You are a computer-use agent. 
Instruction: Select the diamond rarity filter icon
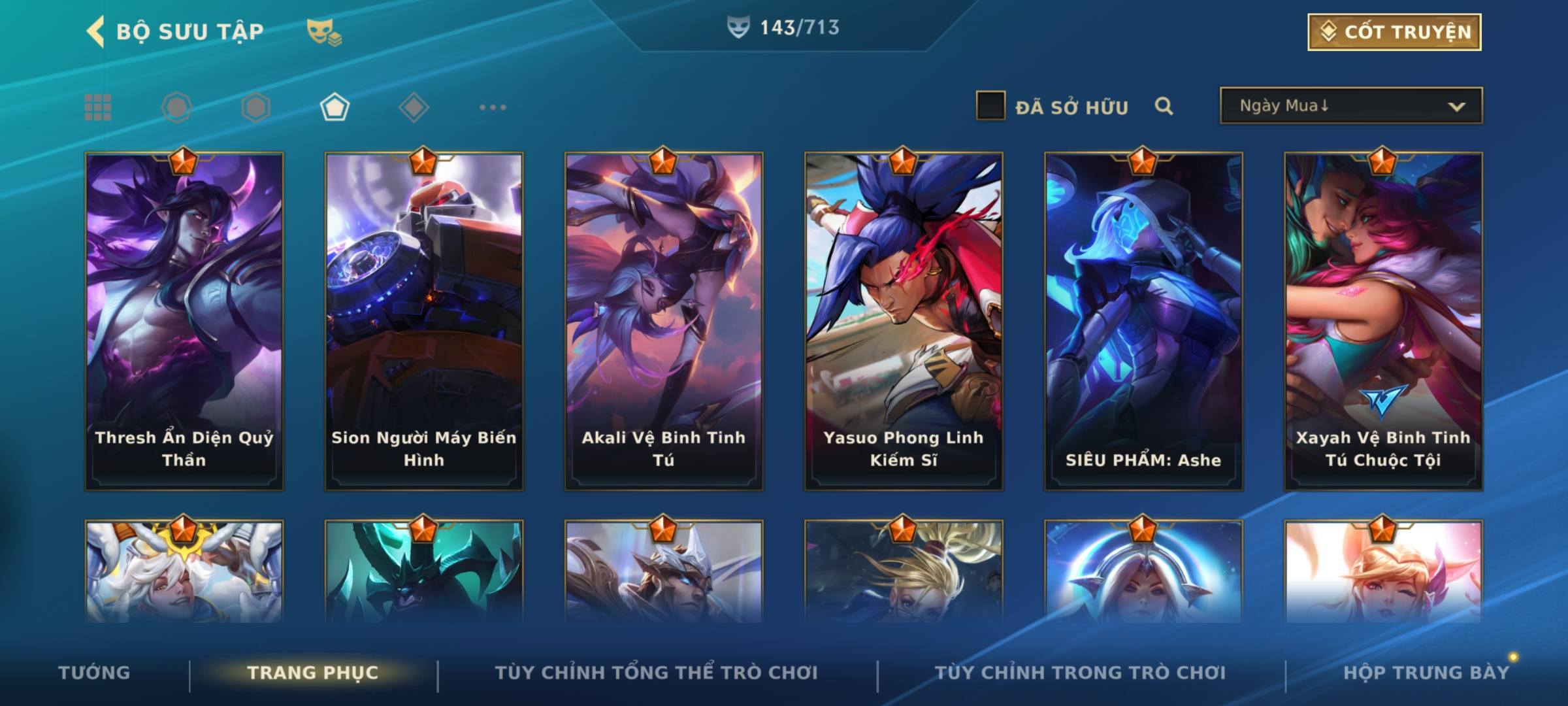point(414,107)
